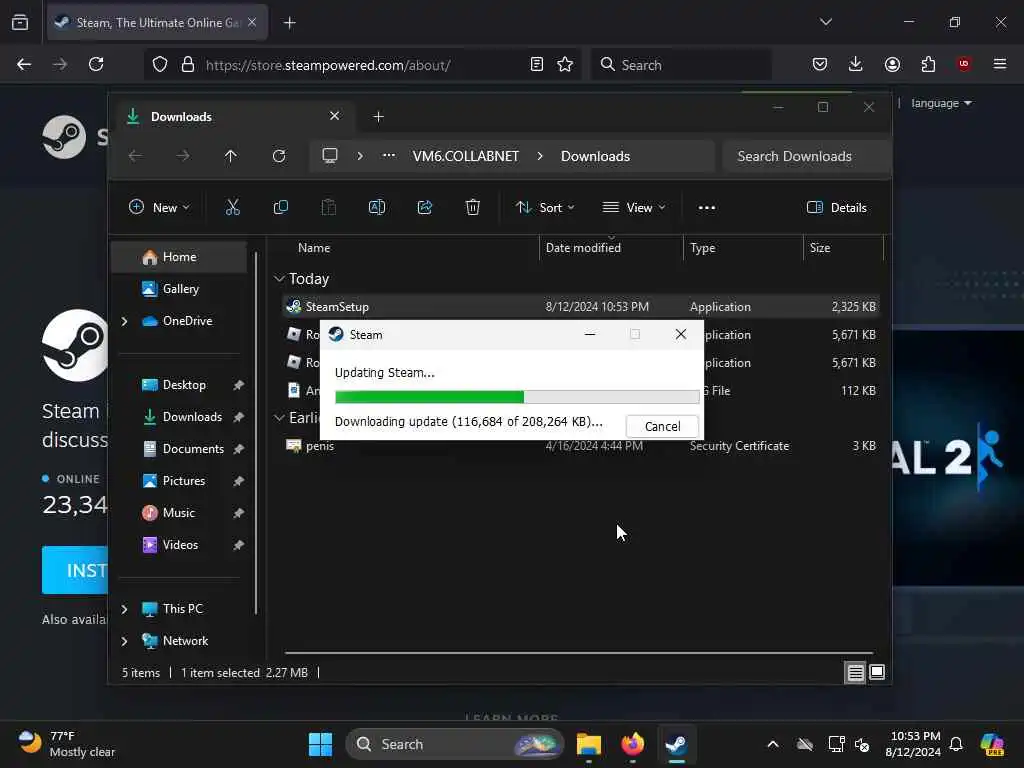Click the Copy icon in Explorer toolbar
Viewport: 1024px width, 768px height.
tap(281, 208)
